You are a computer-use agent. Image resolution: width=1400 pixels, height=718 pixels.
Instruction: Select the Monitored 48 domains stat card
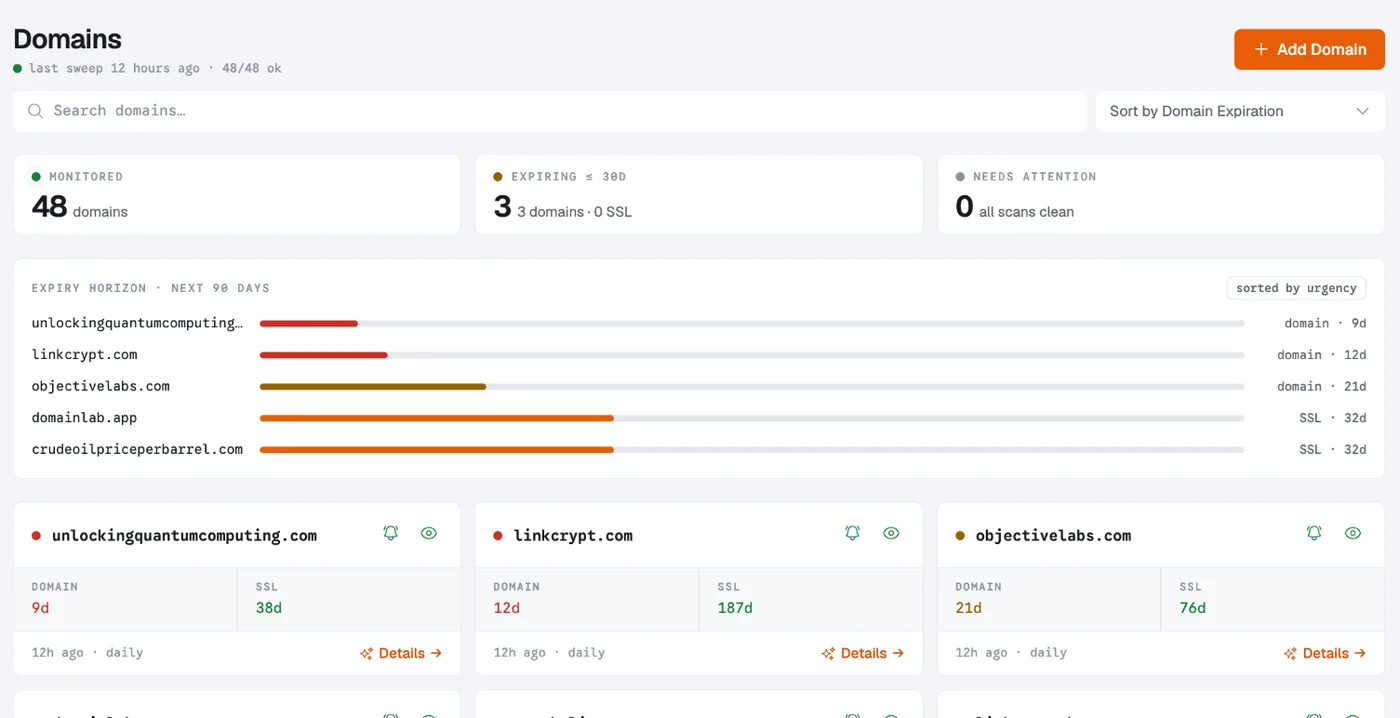236,195
